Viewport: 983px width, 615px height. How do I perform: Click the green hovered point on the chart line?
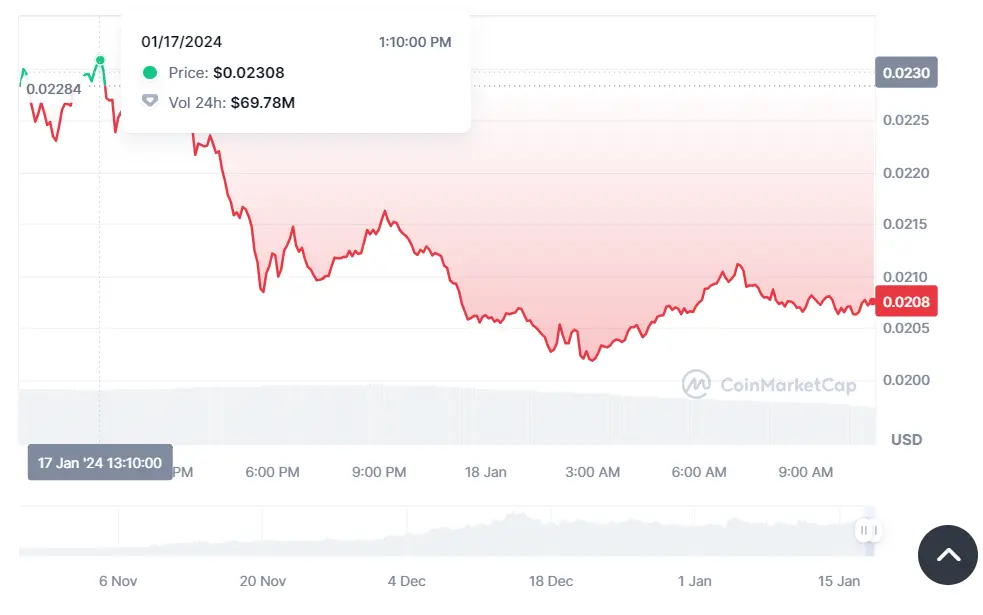coord(100,60)
